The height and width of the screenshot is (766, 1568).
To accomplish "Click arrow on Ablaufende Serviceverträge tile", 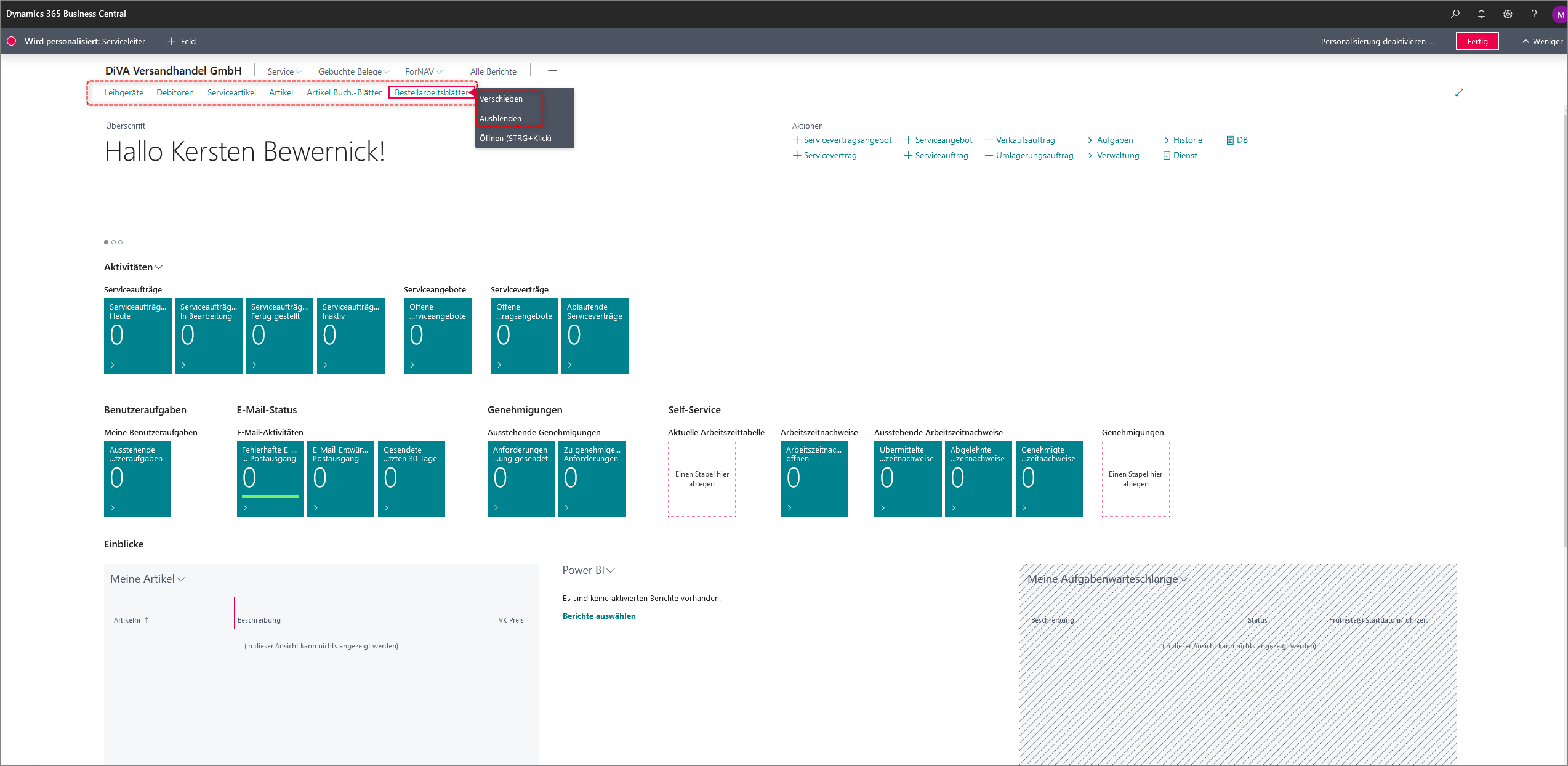I will (x=570, y=365).
